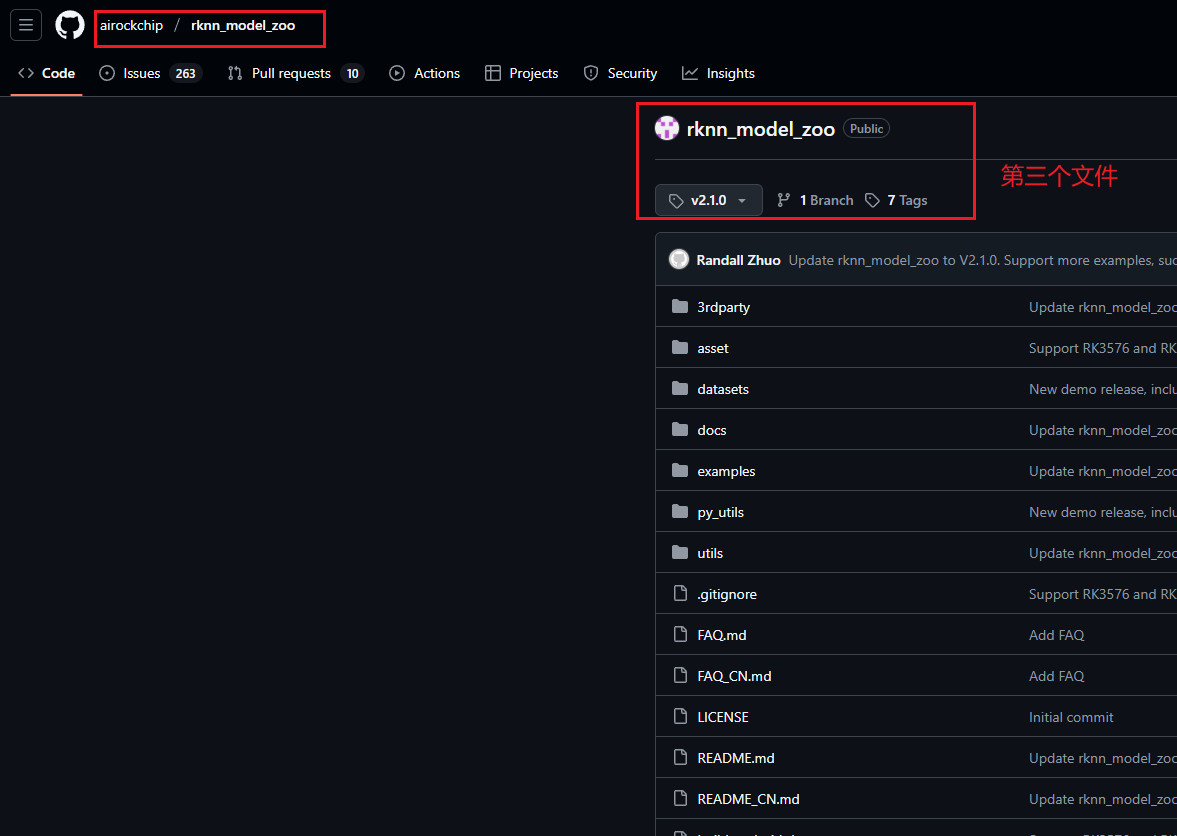1177x836 pixels.
Task: Click the py_utils folder icon
Action: [x=680, y=511]
